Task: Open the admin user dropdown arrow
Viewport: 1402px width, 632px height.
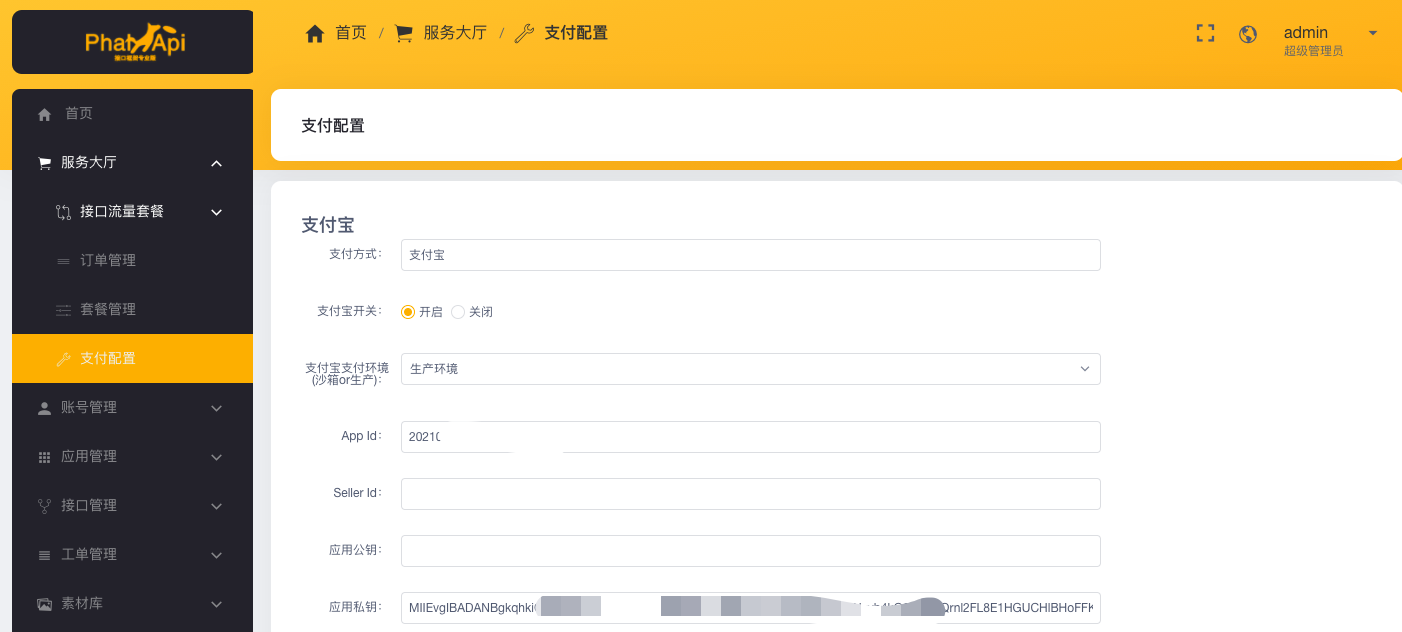Action: 1373,33
